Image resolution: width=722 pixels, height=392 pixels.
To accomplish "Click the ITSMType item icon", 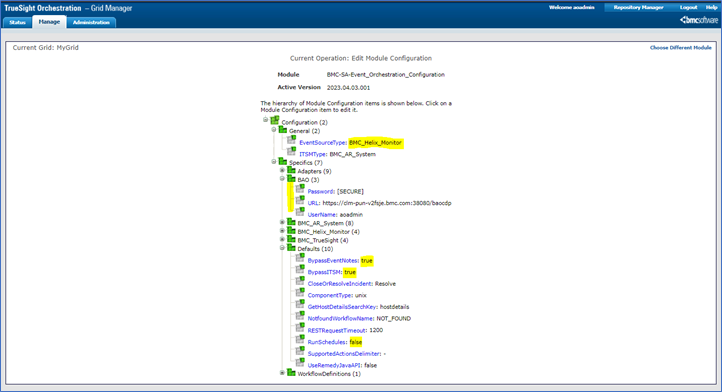I will coord(291,152).
